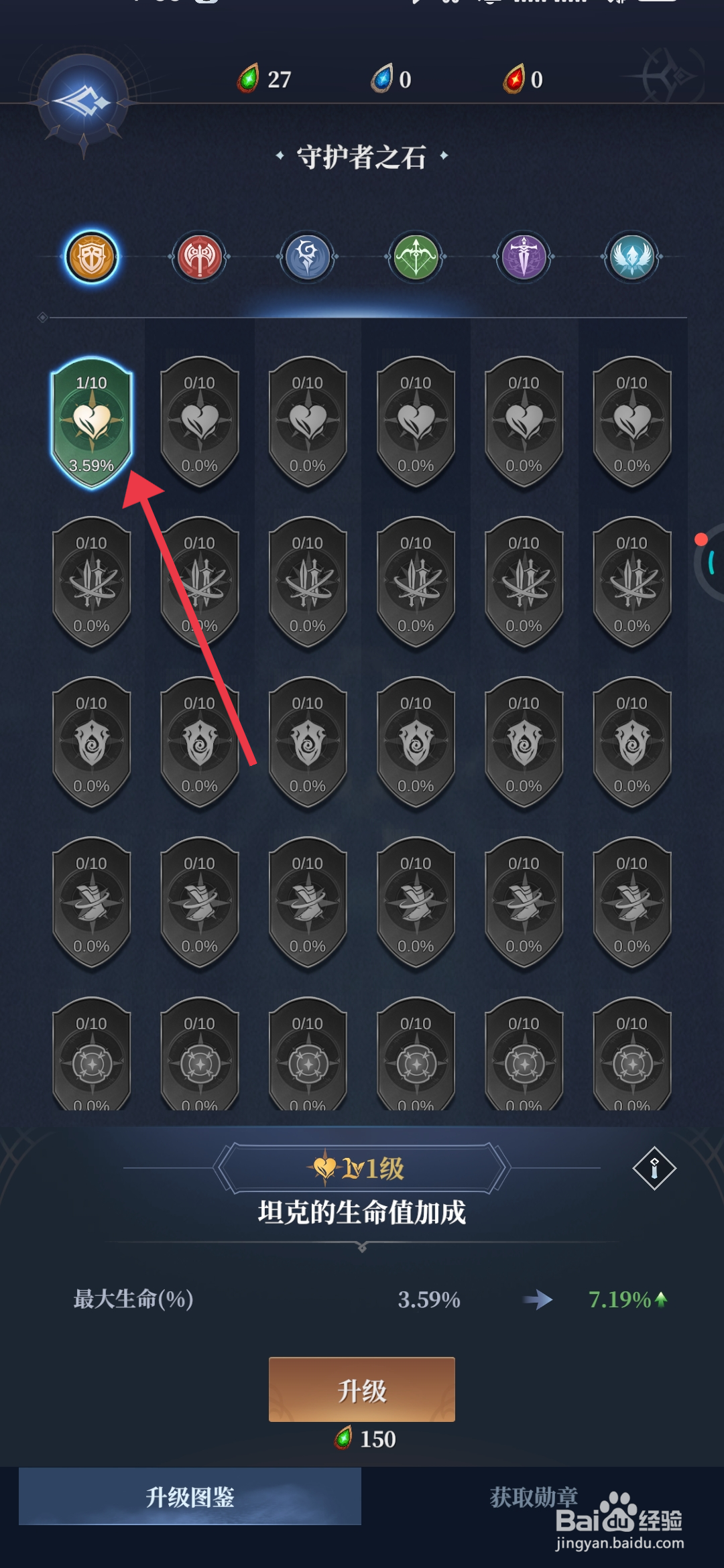Switch to the 升级图鉴 tab
The width and height of the screenshot is (724, 1568).
click(190, 1496)
